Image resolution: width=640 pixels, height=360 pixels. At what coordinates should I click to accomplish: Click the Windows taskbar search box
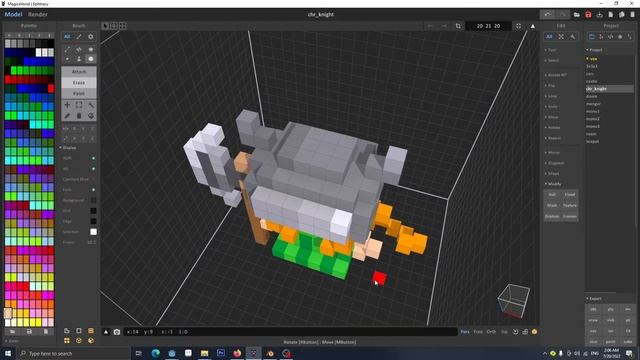(x=74, y=353)
